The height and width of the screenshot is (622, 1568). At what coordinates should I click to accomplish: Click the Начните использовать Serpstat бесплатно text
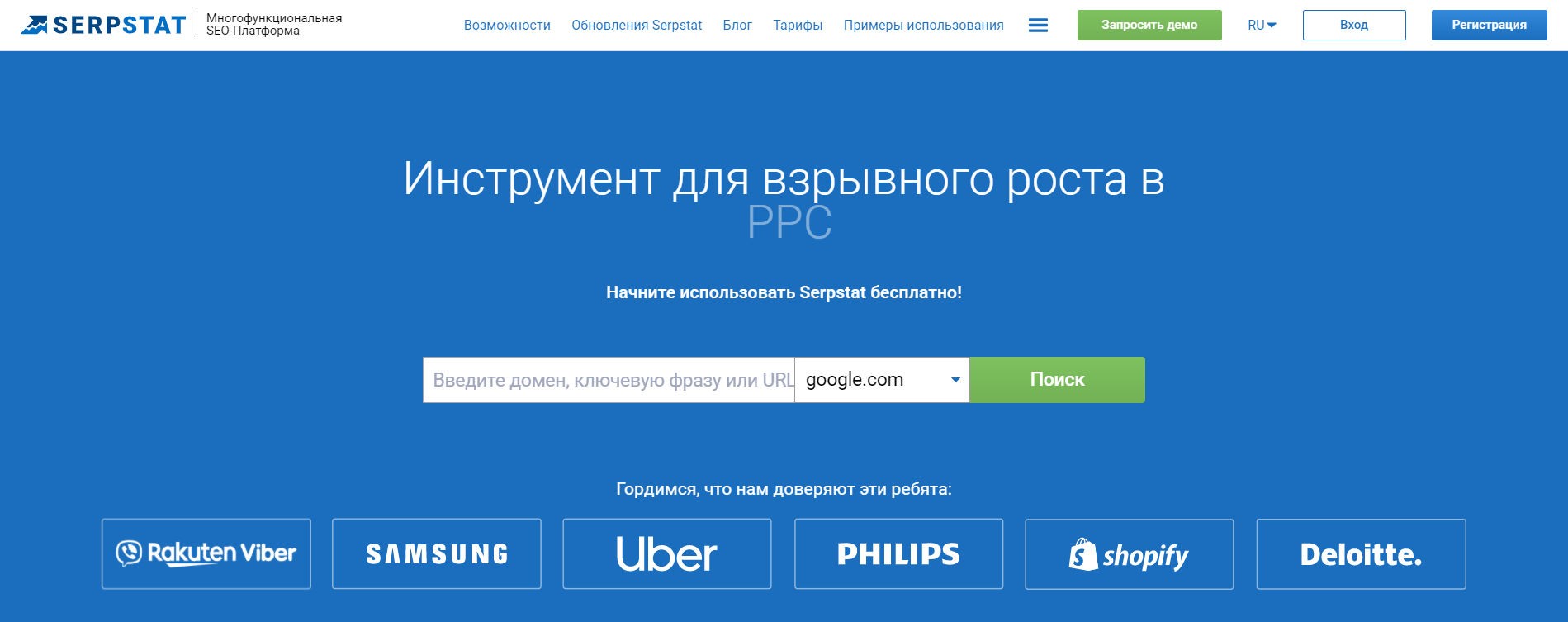tap(784, 292)
